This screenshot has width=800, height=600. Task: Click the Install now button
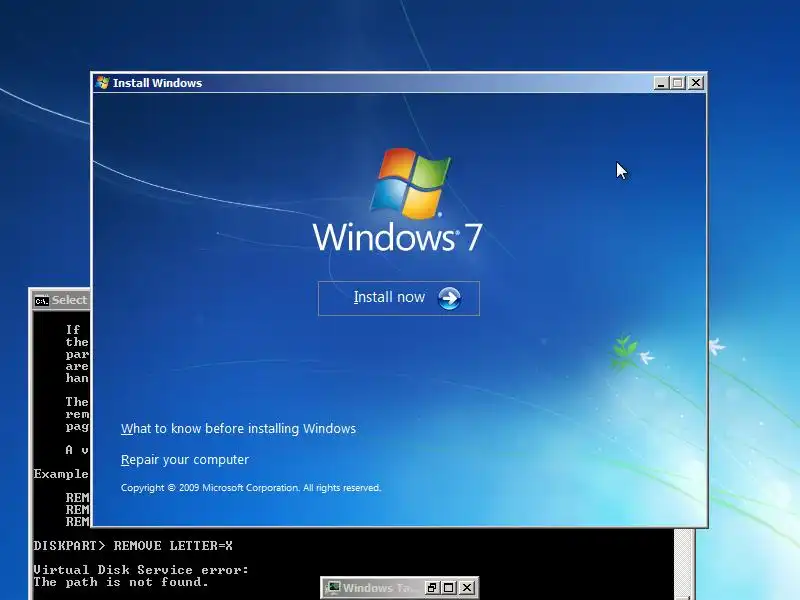click(x=398, y=298)
